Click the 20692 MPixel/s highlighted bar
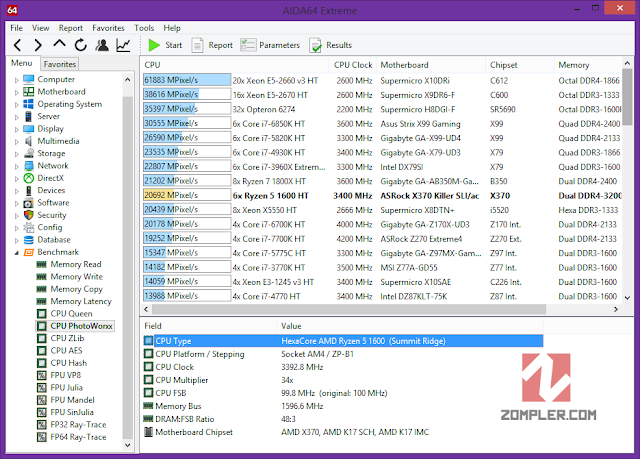 (x=187, y=195)
